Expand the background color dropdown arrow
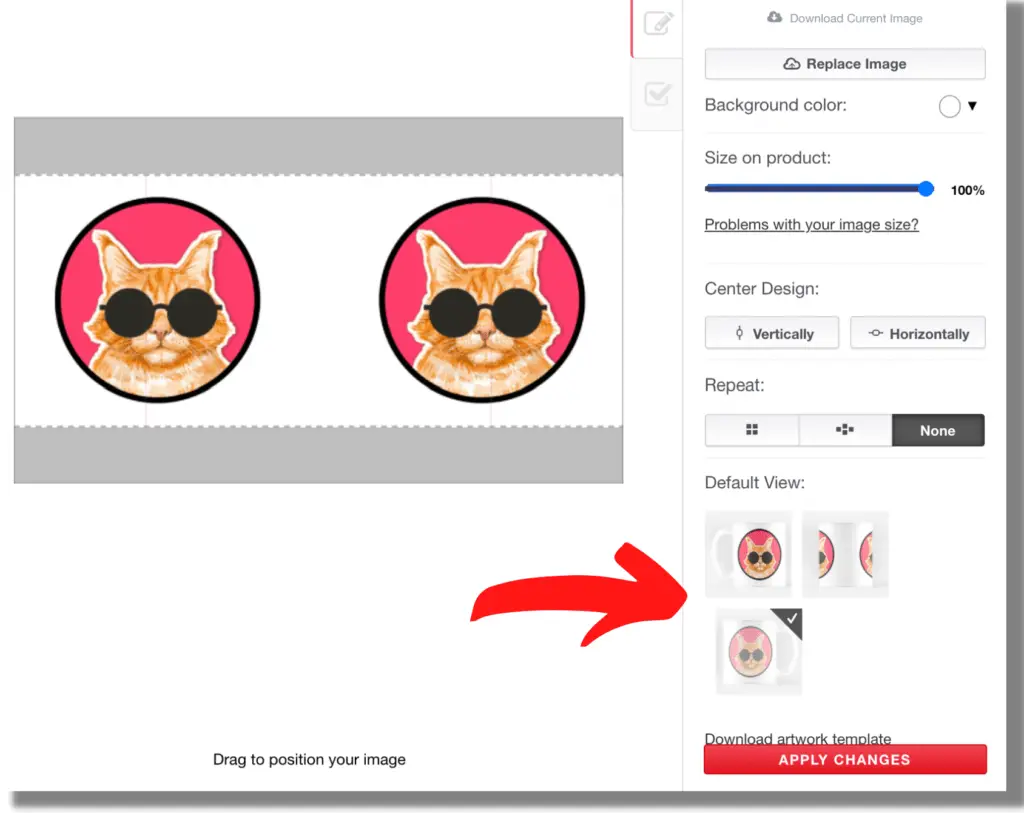 point(972,106)
